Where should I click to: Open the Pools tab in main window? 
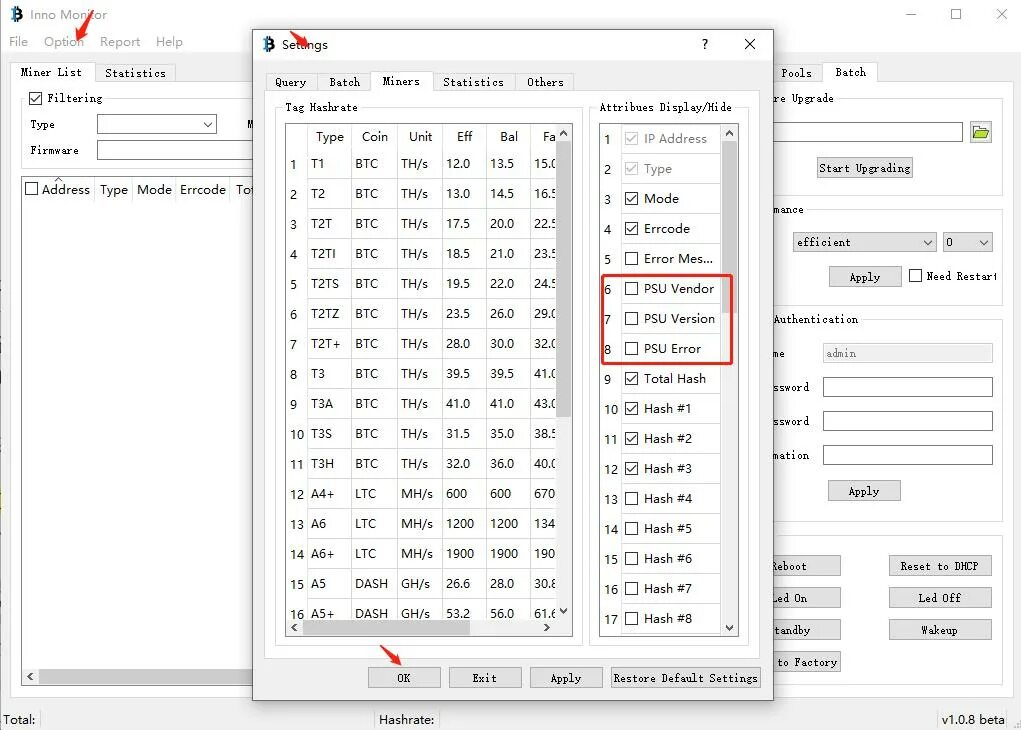coord(796,73)
